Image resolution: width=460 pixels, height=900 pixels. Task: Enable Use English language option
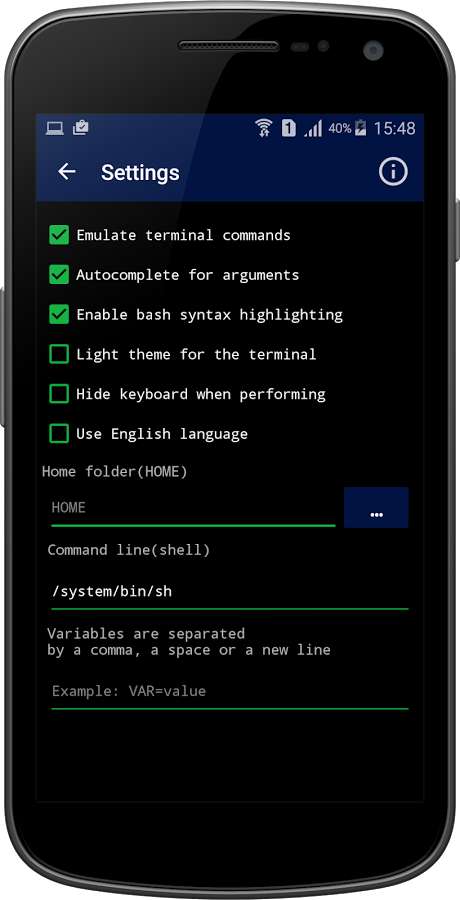(x=59, y=433)
